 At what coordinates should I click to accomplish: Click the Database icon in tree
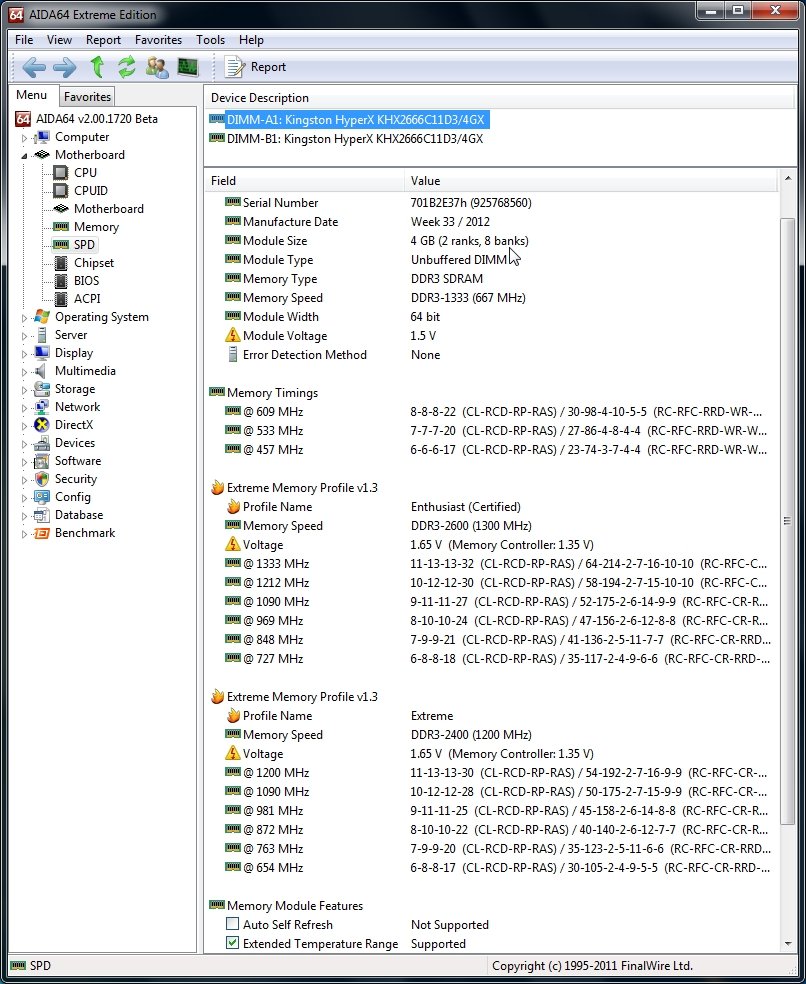[x=42, y=515]
